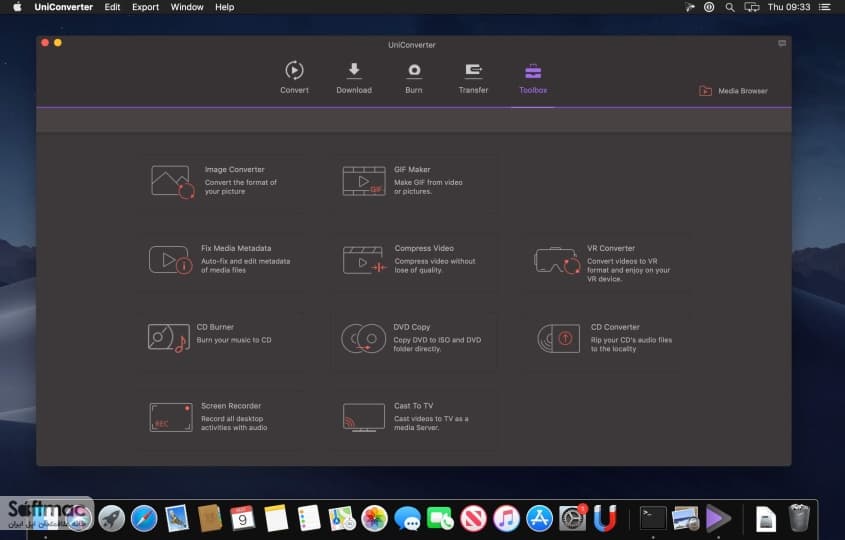Open Spotlight search in menu bar

coord(730,7)
